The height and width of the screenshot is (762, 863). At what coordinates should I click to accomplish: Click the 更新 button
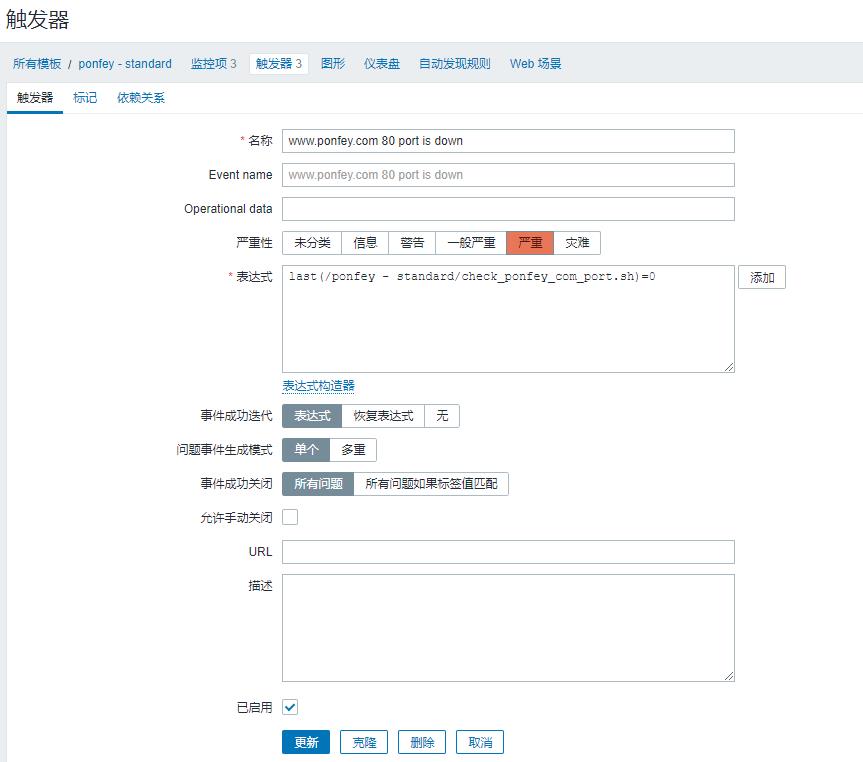click(306, 742)
